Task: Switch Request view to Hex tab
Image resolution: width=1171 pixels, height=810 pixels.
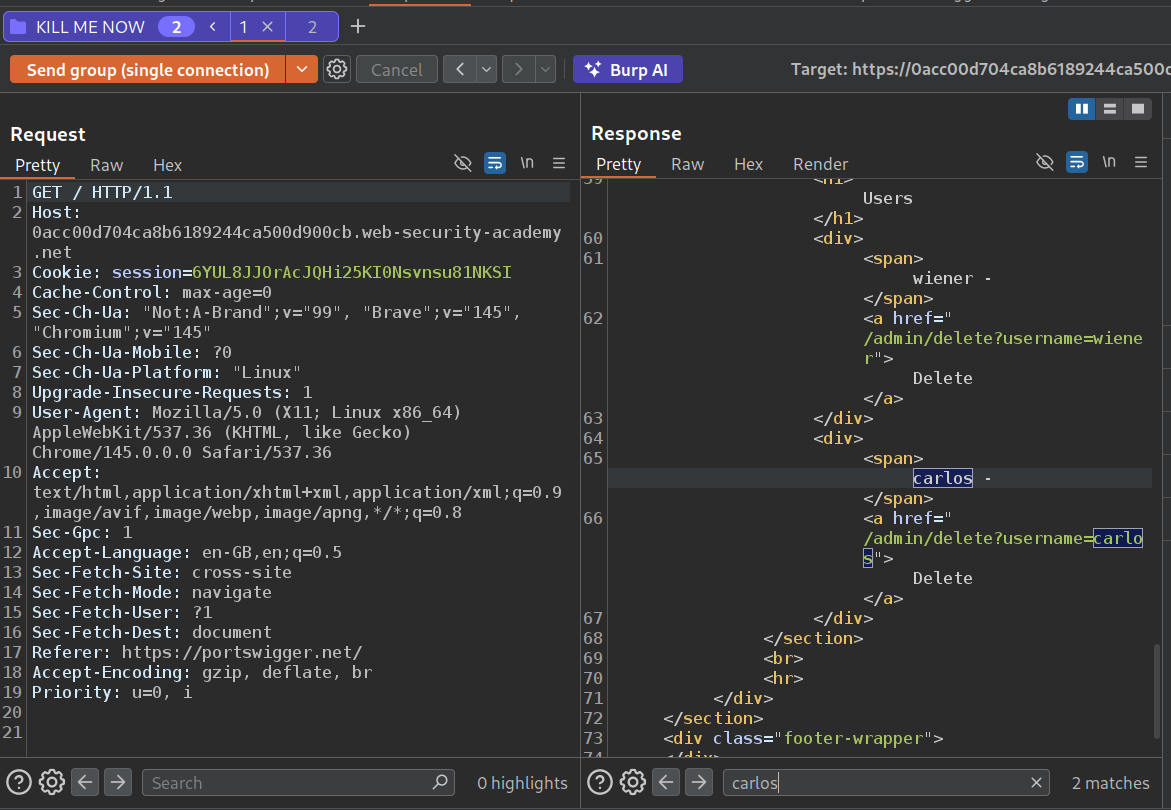Action: pyautogui.click(x=167, y=165)
